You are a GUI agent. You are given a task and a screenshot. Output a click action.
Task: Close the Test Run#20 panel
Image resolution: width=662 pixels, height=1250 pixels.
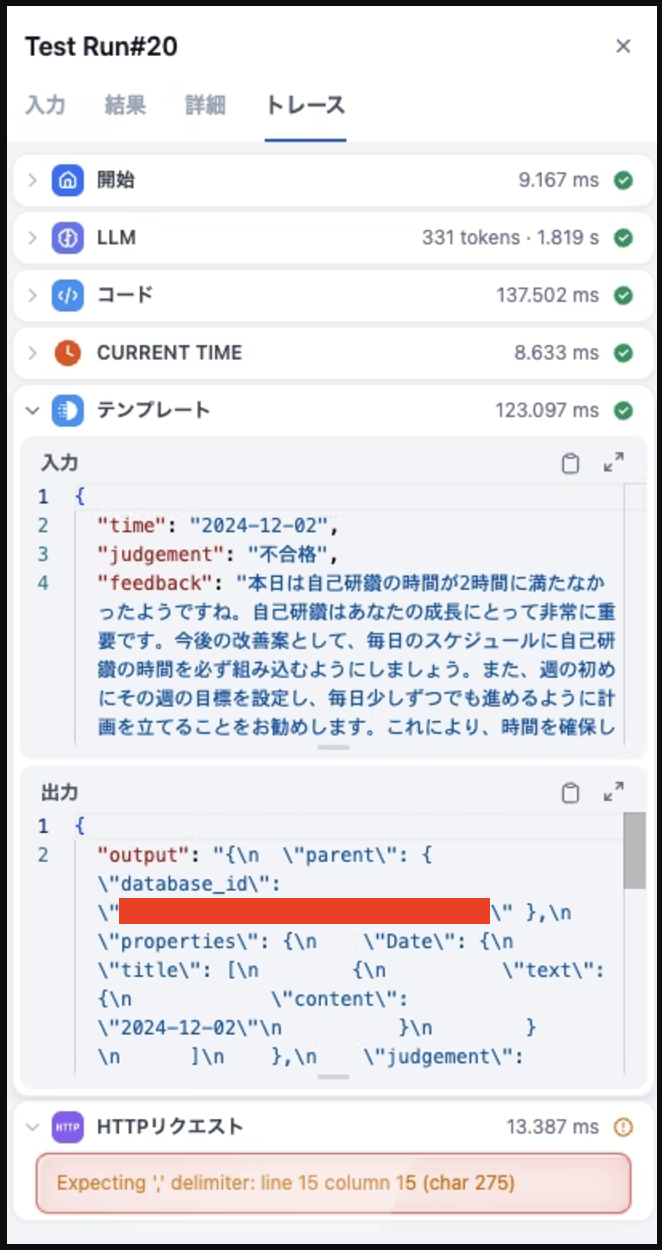[x=623, y=46]
